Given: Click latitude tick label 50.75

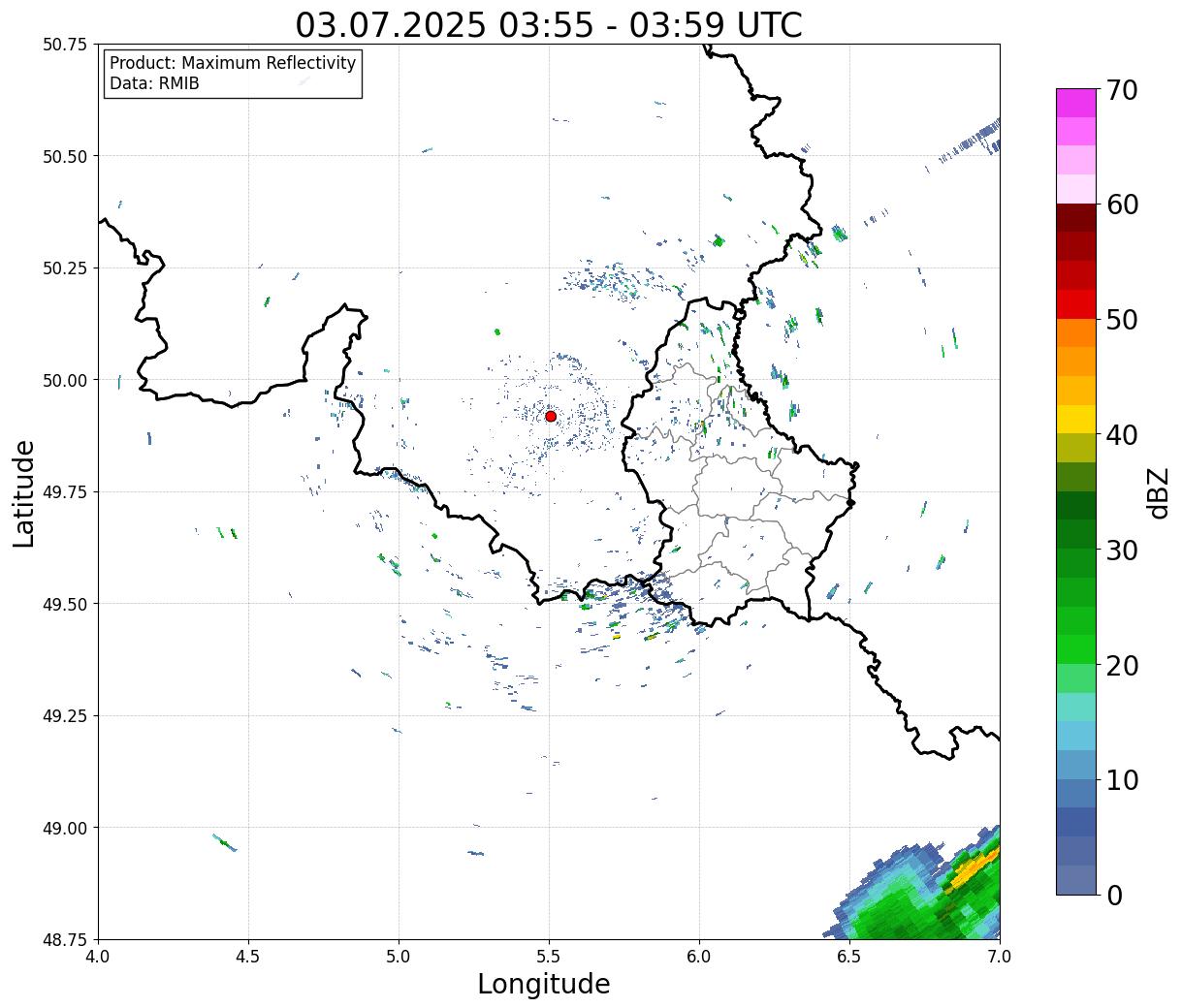Looking at the screenshot, I should (65, 45).
